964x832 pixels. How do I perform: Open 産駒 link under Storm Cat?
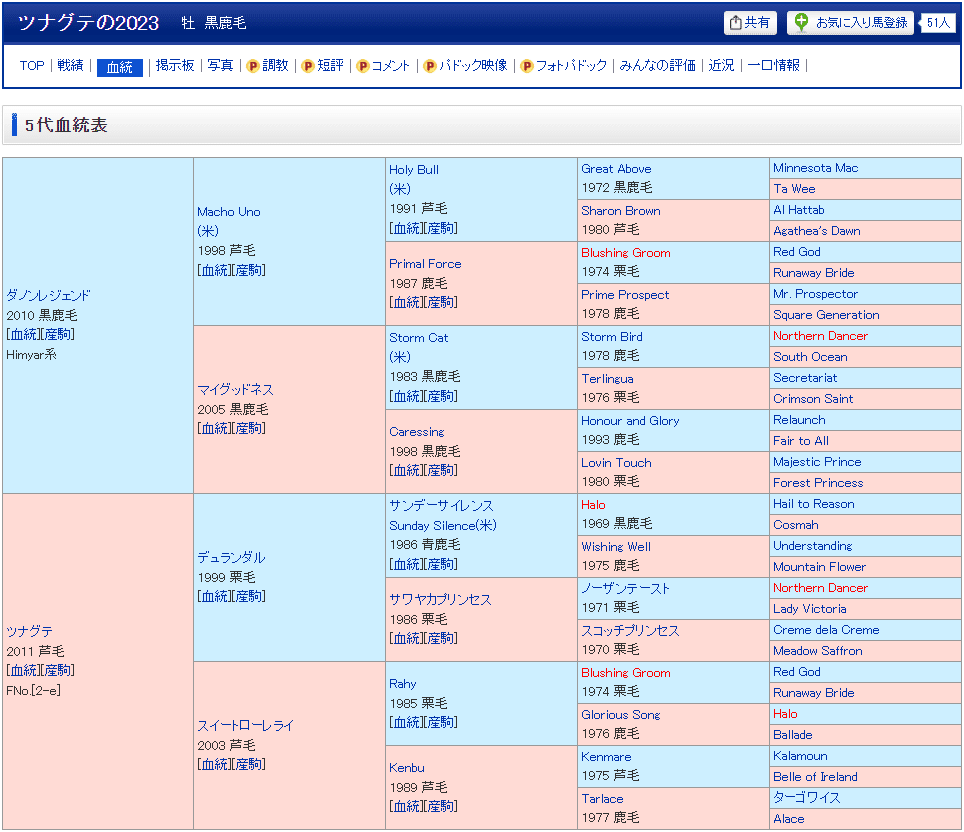click(440, 397)
